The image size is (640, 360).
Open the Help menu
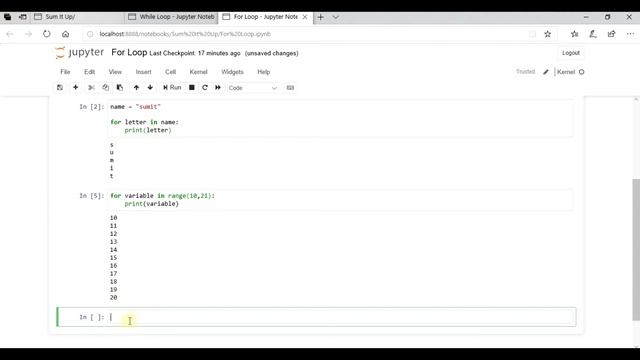point(264,72)
